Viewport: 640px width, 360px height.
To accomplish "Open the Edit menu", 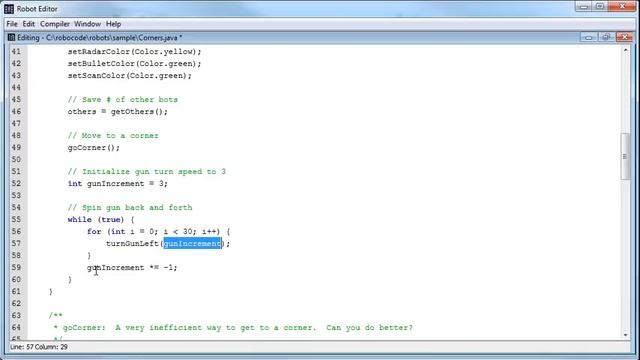I will pos(29,24).
